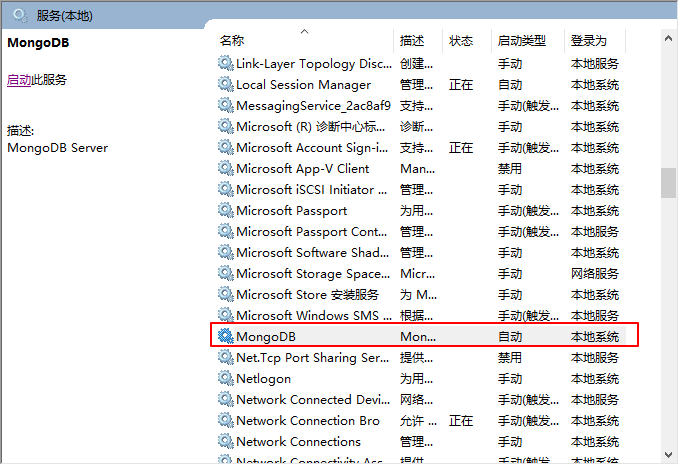Click the Microsoft Store 安装服务 gear icon
Screen dimensions: 679x465
(x=226, y=295)
